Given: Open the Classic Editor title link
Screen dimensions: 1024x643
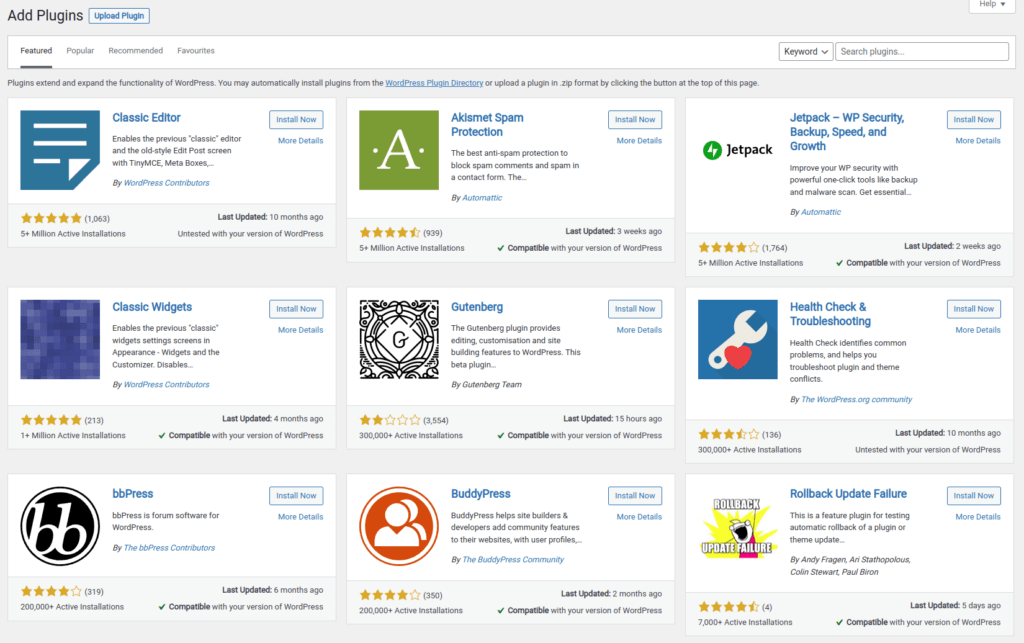Looking at the screenshot, I should pos(146,118).
